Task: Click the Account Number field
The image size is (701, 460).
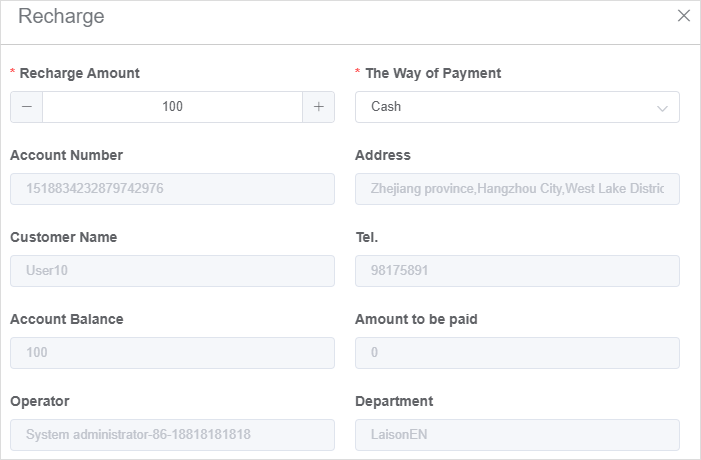Action: pyautogui.click(x=173, y=189)
